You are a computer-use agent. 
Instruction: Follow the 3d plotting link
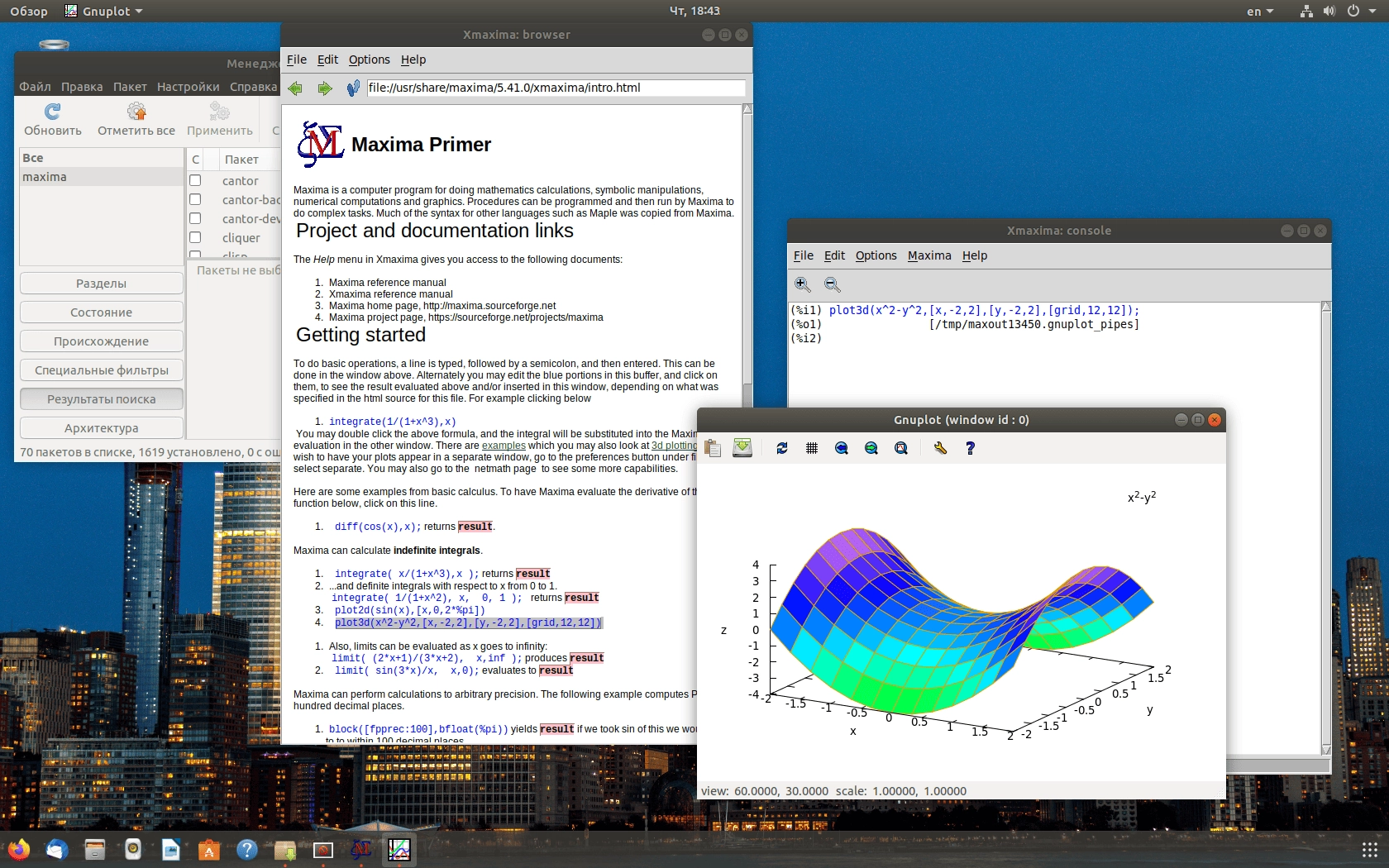pos(674,446)
